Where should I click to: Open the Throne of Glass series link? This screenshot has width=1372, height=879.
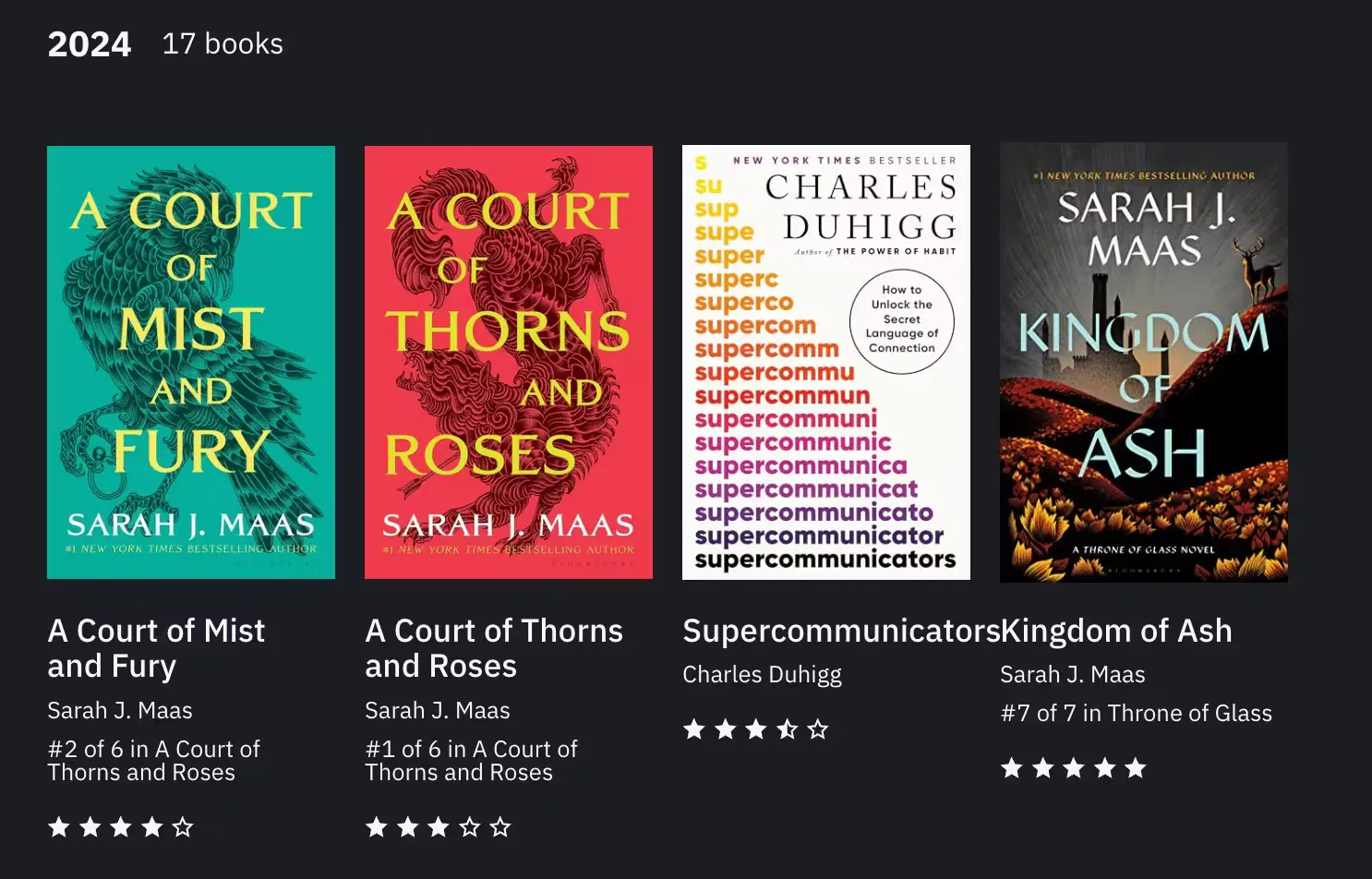tap(1137, 713)
